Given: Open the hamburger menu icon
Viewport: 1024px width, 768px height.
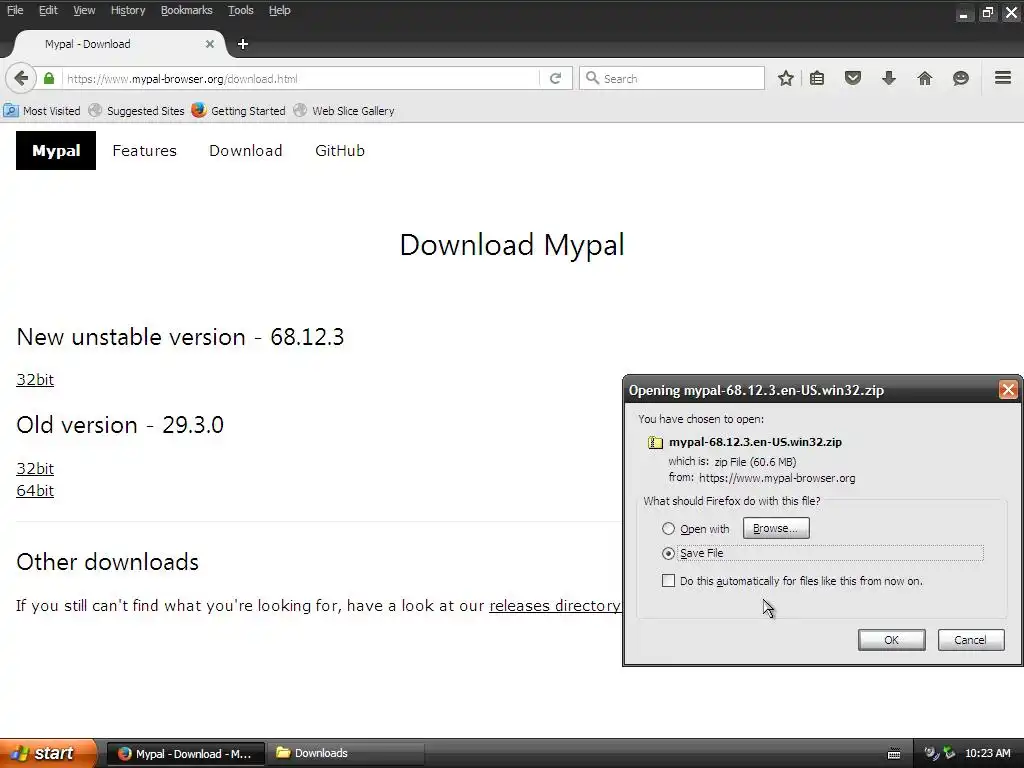Looking at the screenshot, I should 1003,78.
